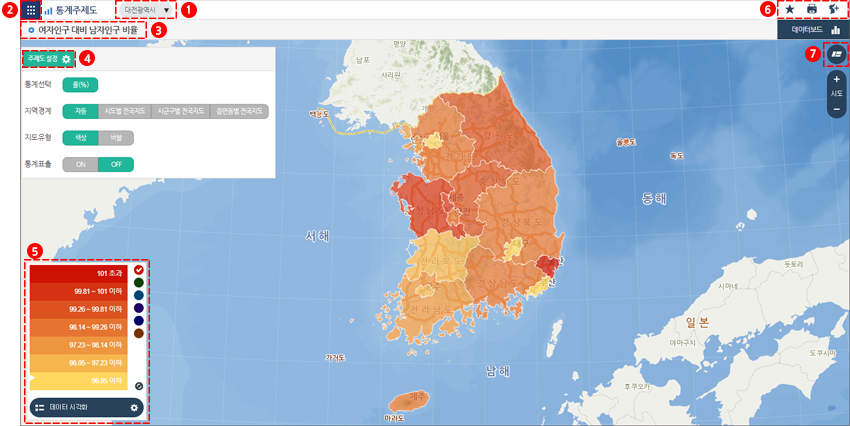Choose 버블 map type
The height and width of the screenshot is (426, 850).
[116, 138]
